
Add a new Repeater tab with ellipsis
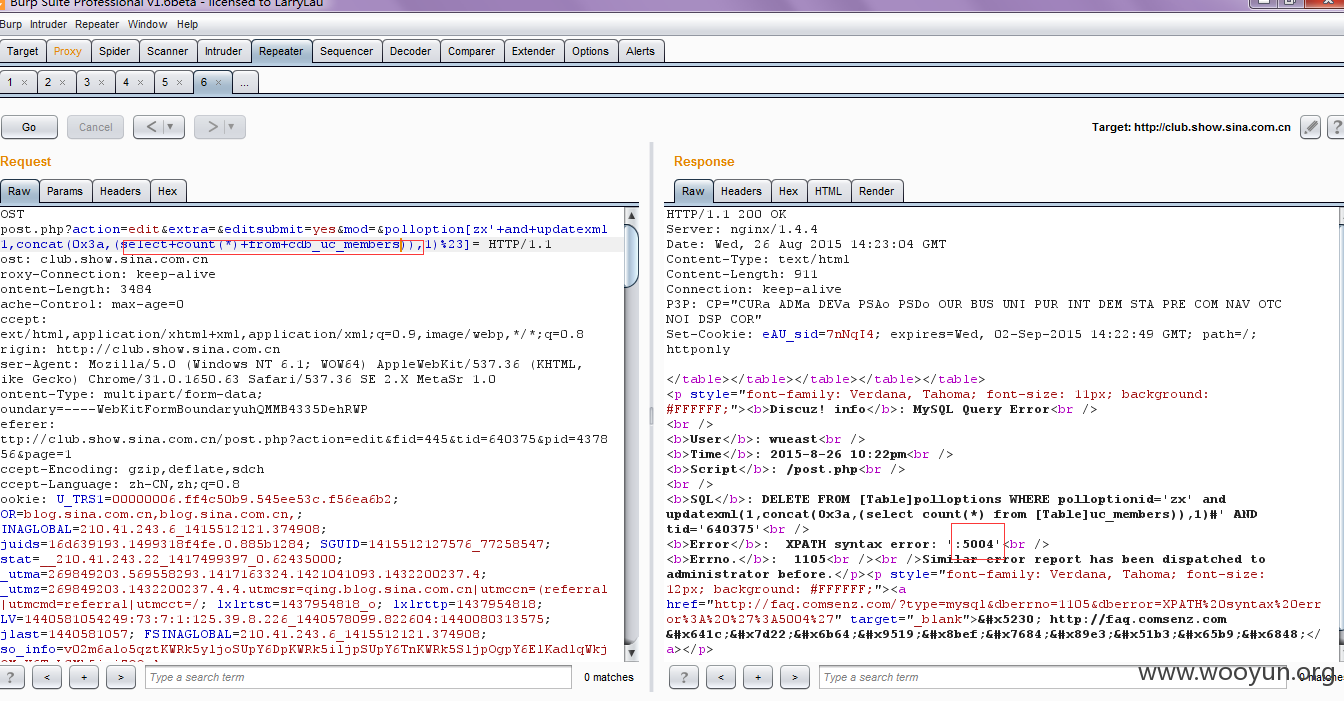[244, 82]
